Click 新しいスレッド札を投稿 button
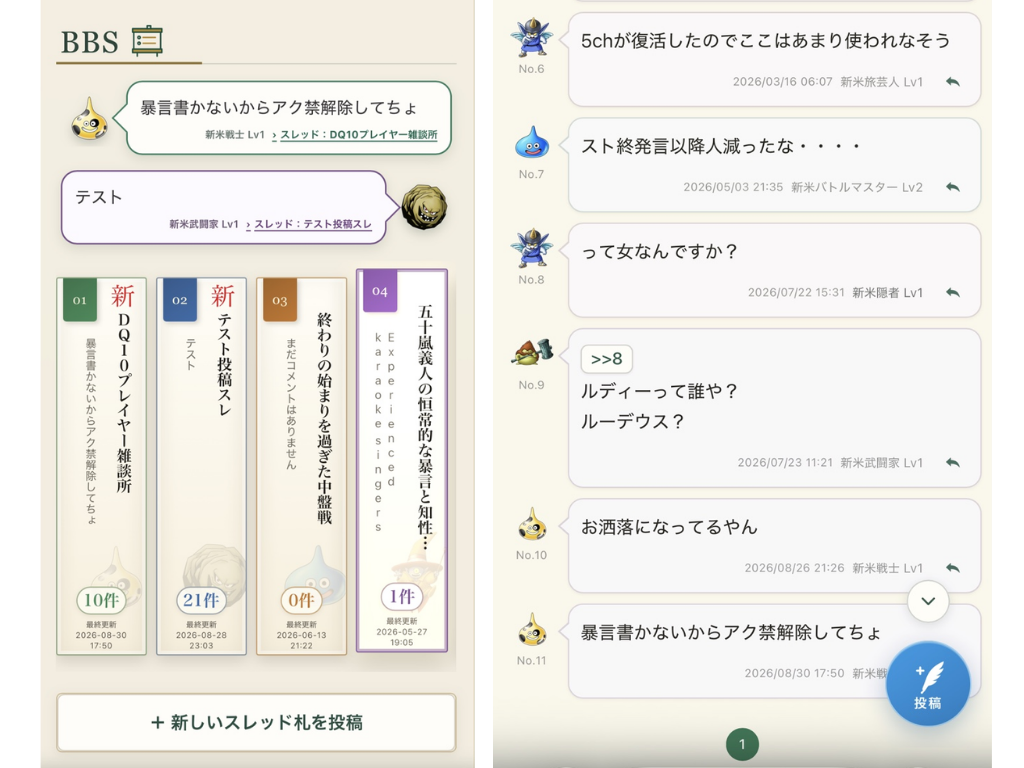Image resolution: width=1024 pixels, height=768 pixels. (x=256, y=722)
